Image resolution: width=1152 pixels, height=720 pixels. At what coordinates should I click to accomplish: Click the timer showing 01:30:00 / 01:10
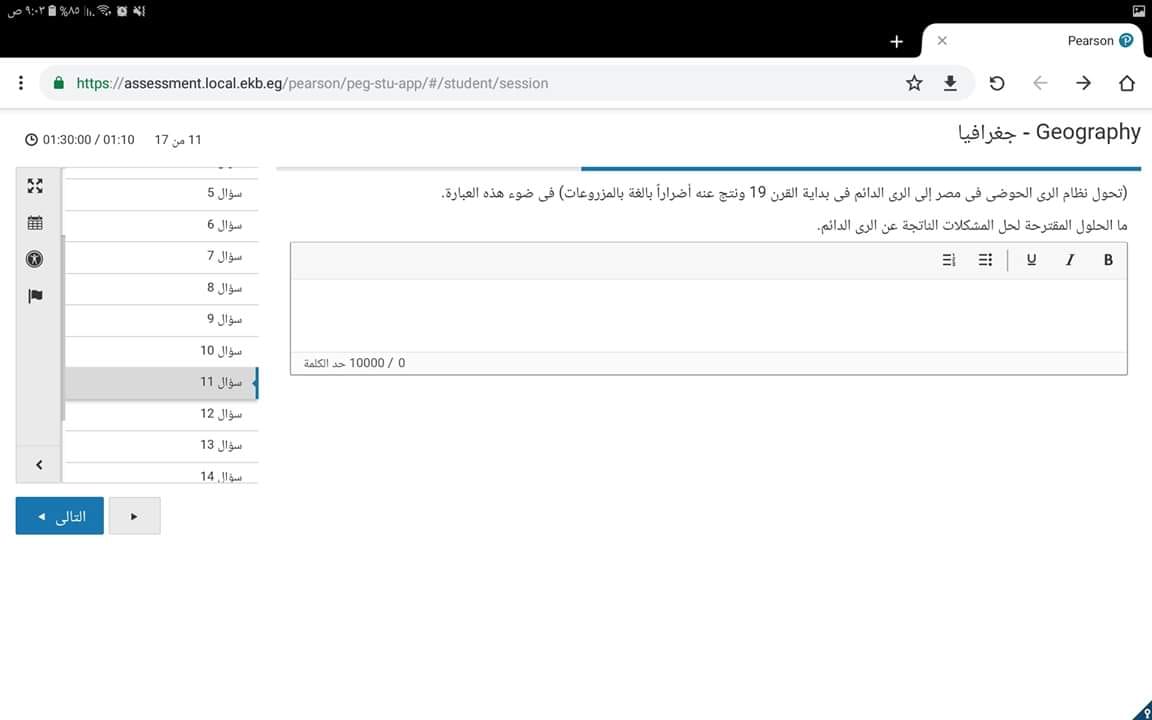tap(79, 140)
